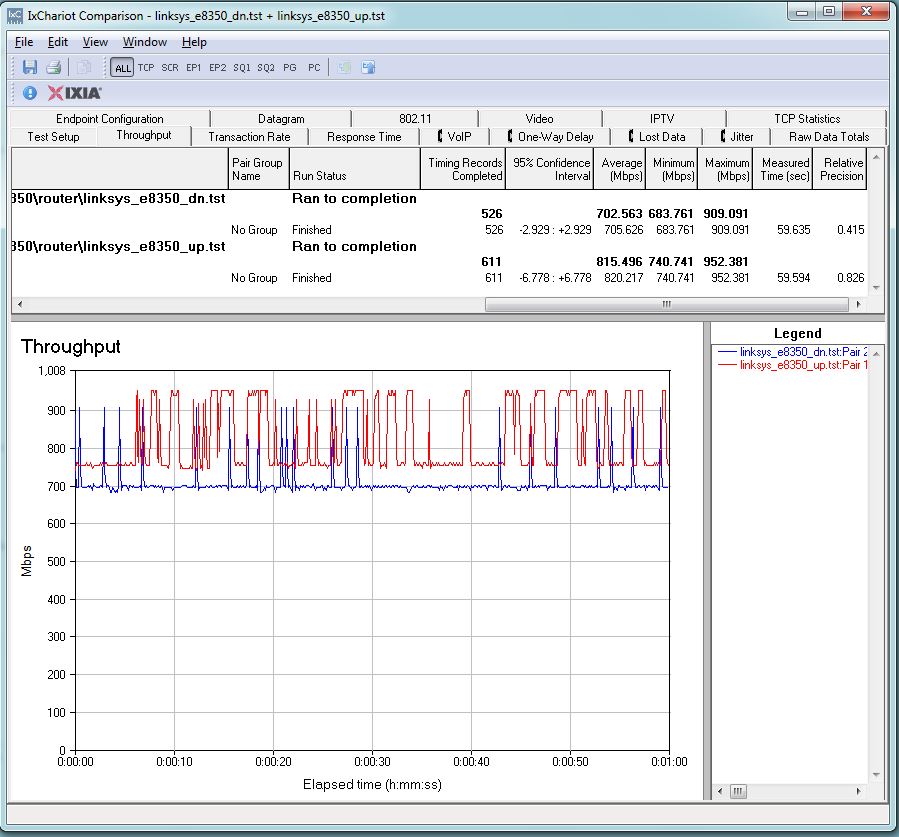Open the File menu
899x837 pixels.
(24, 42)
